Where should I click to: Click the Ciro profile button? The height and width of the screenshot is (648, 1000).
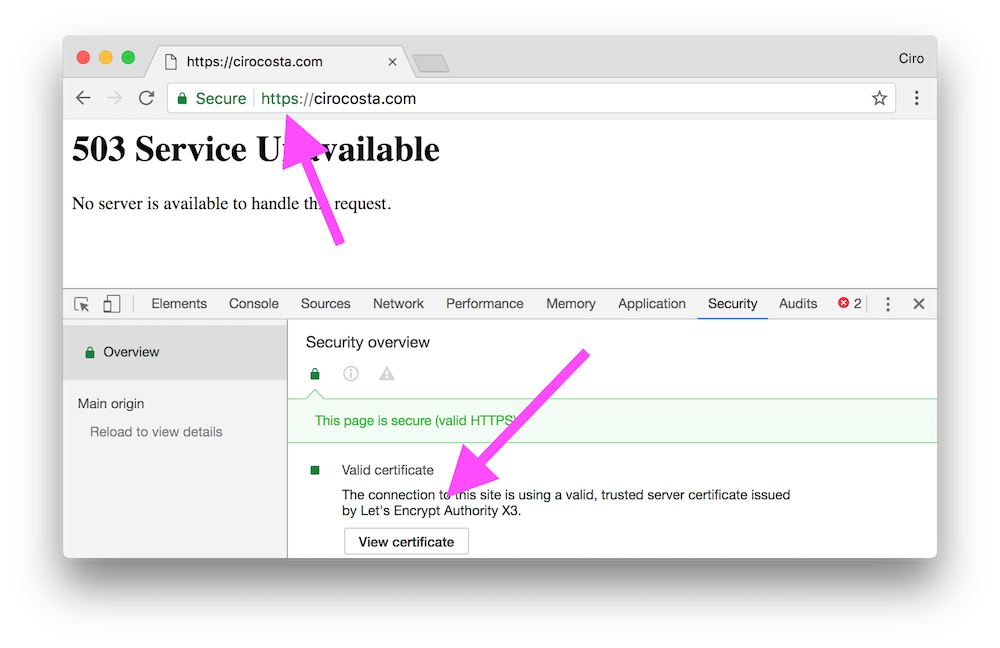click(911, 58)
